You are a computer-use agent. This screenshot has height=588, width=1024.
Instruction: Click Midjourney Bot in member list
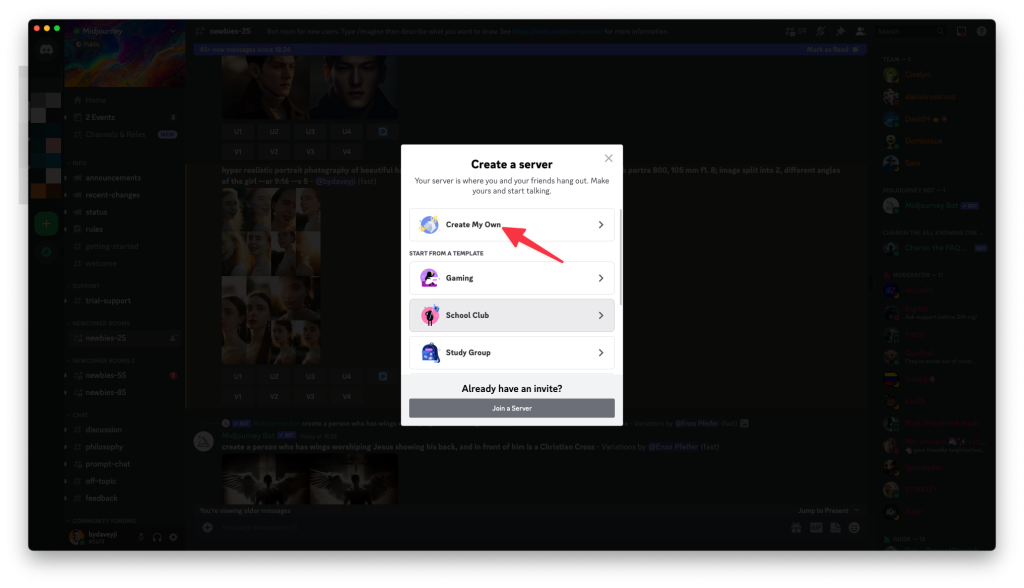934,206
